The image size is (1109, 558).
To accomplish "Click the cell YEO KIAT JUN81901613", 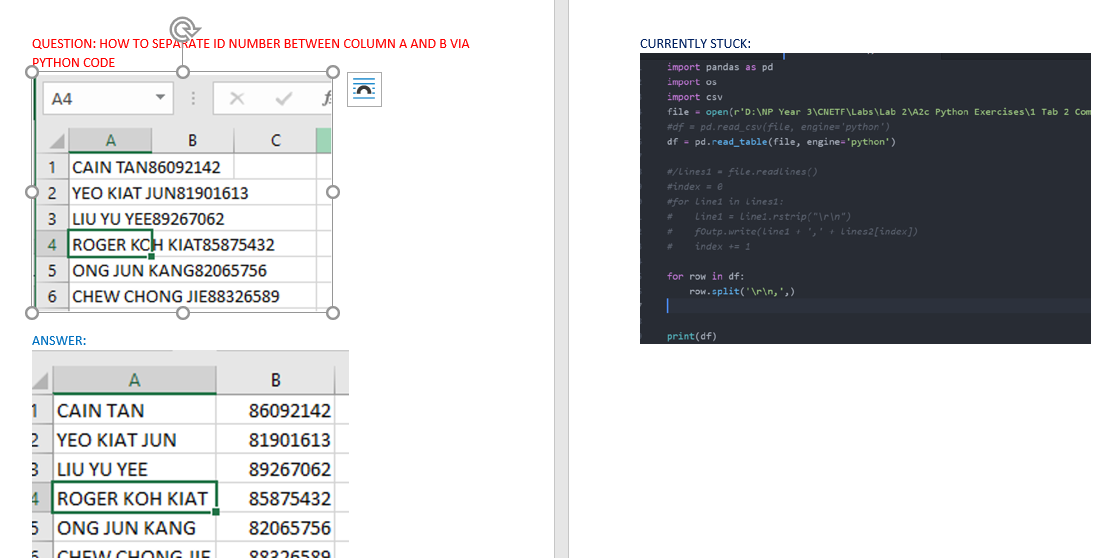I will [160, 193].
